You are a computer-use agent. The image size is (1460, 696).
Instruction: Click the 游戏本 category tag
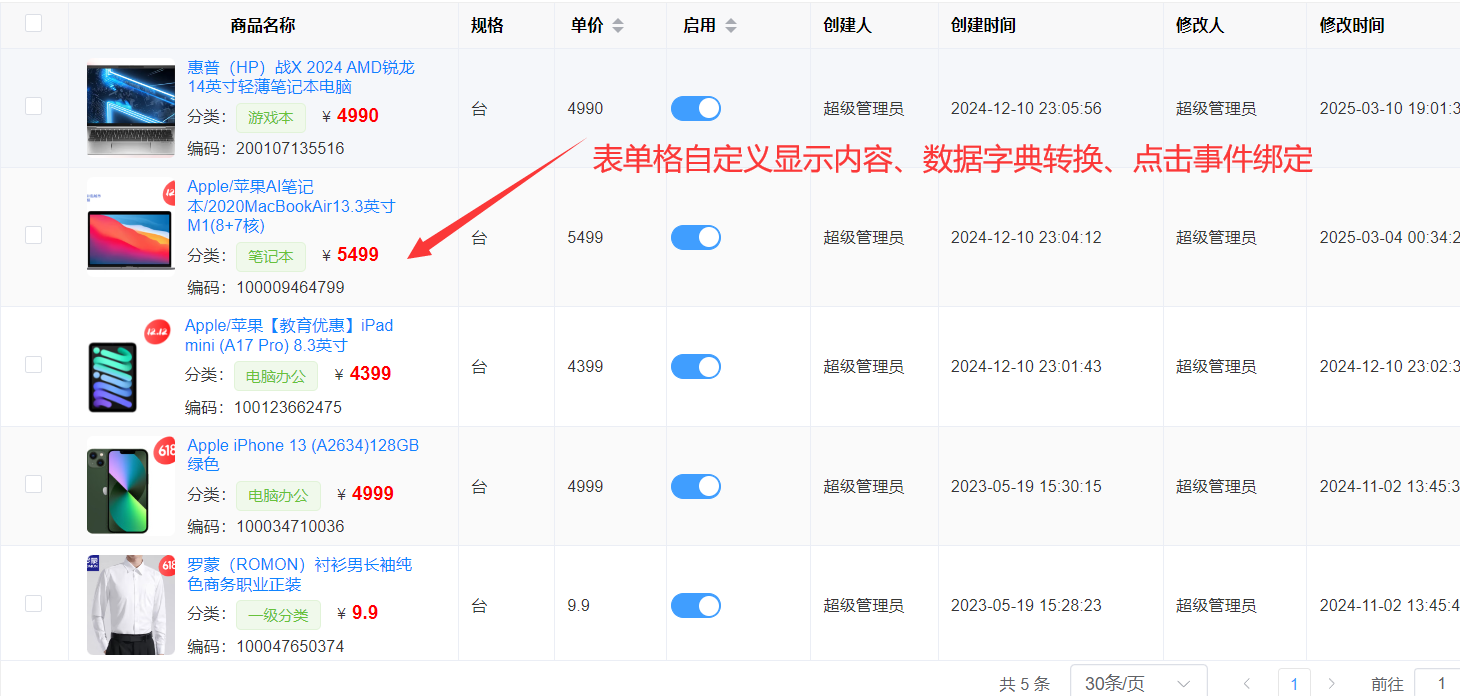tap(271, 117)
